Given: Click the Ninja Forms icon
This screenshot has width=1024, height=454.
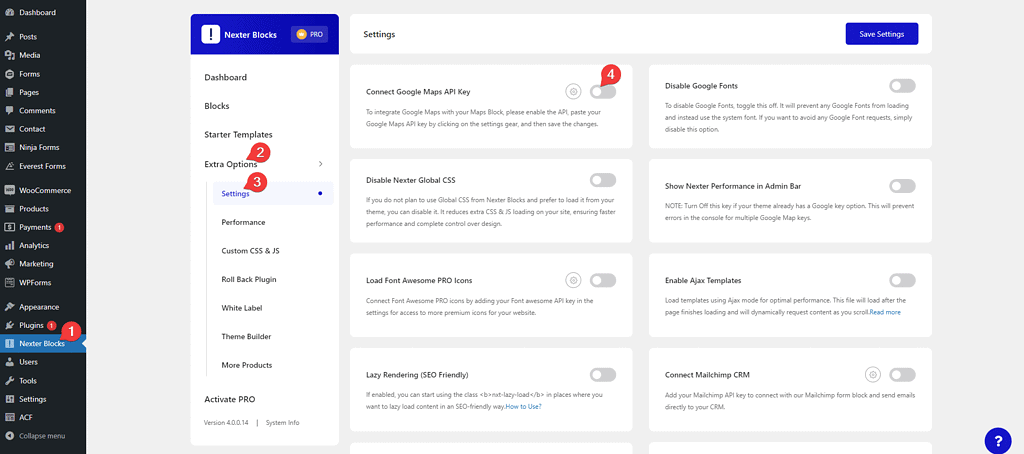Looking at the screenshot, I should 10,148.
